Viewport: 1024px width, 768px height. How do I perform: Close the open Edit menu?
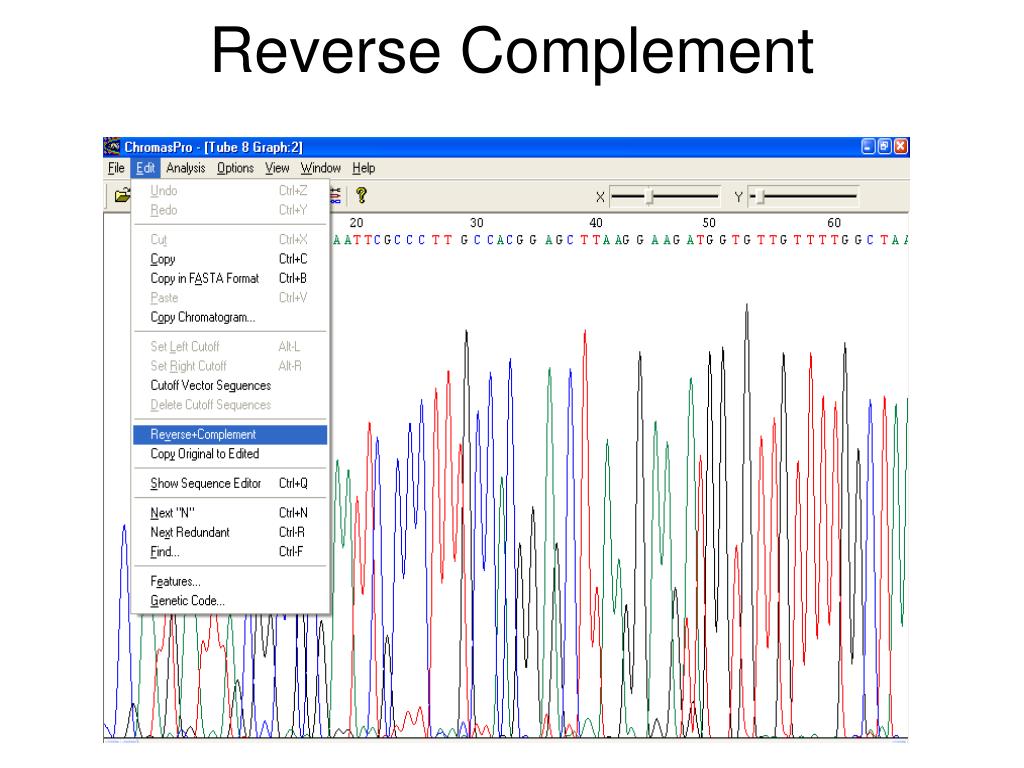[x=145, y=168]
